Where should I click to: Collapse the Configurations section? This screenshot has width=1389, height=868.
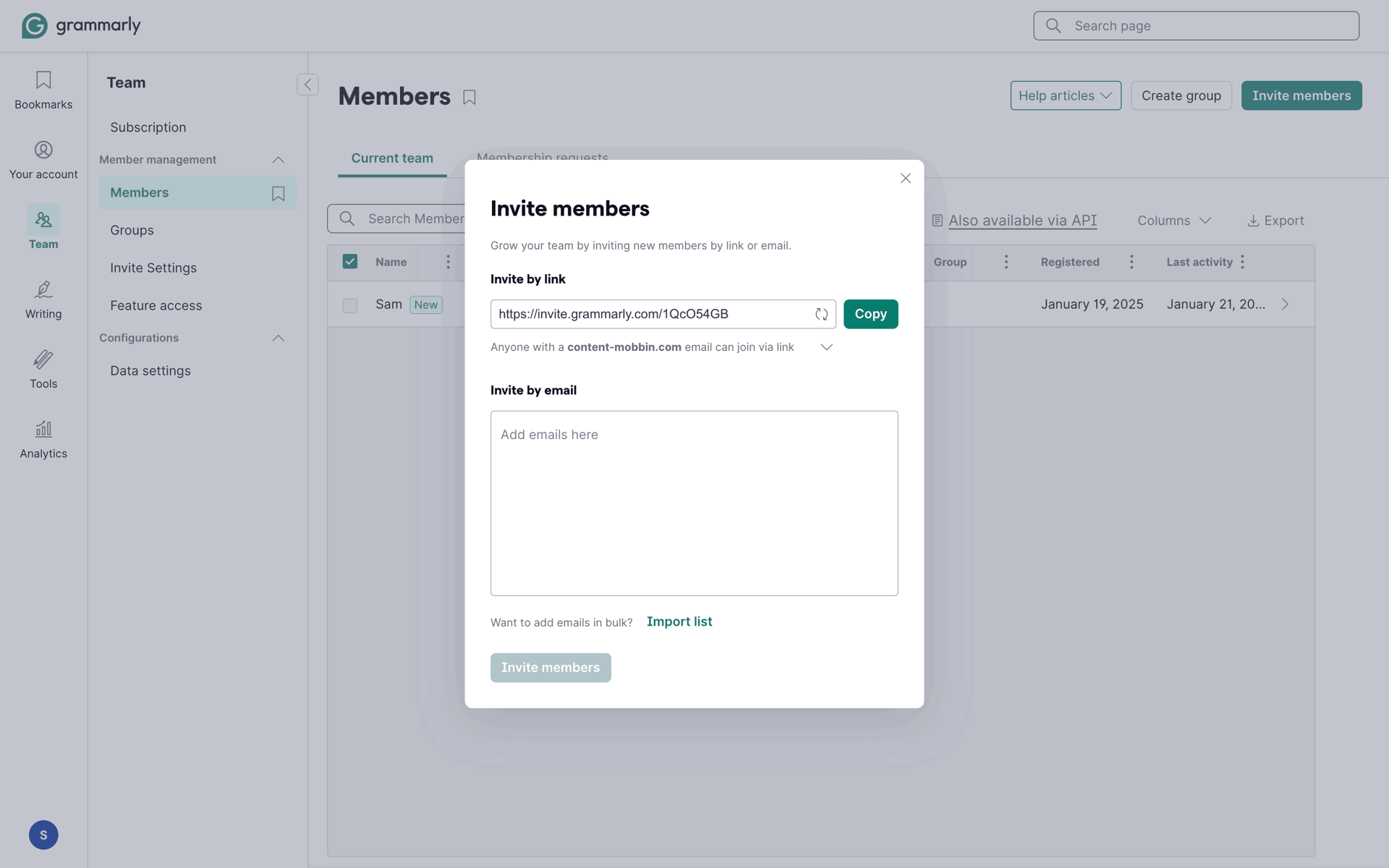click(279, 338)
